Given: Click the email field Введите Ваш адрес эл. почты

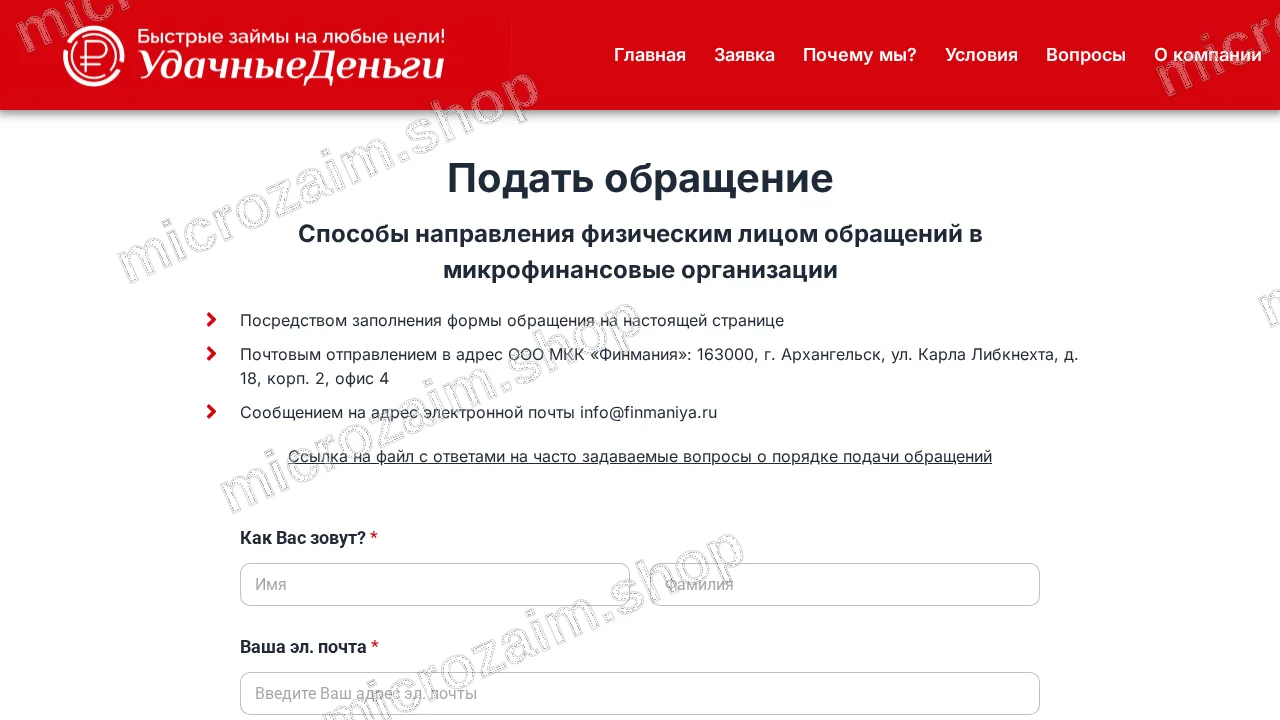Looking at the screenshot, I should tap(640, 693).
